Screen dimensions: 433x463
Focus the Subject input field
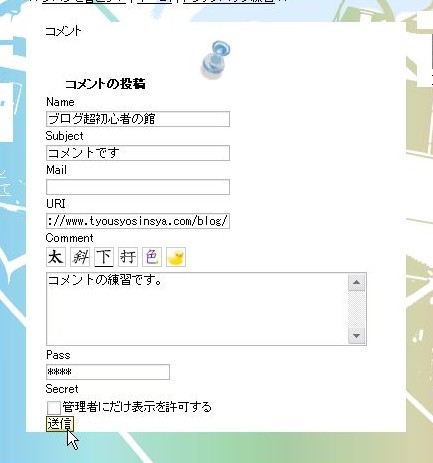[138, 153]
